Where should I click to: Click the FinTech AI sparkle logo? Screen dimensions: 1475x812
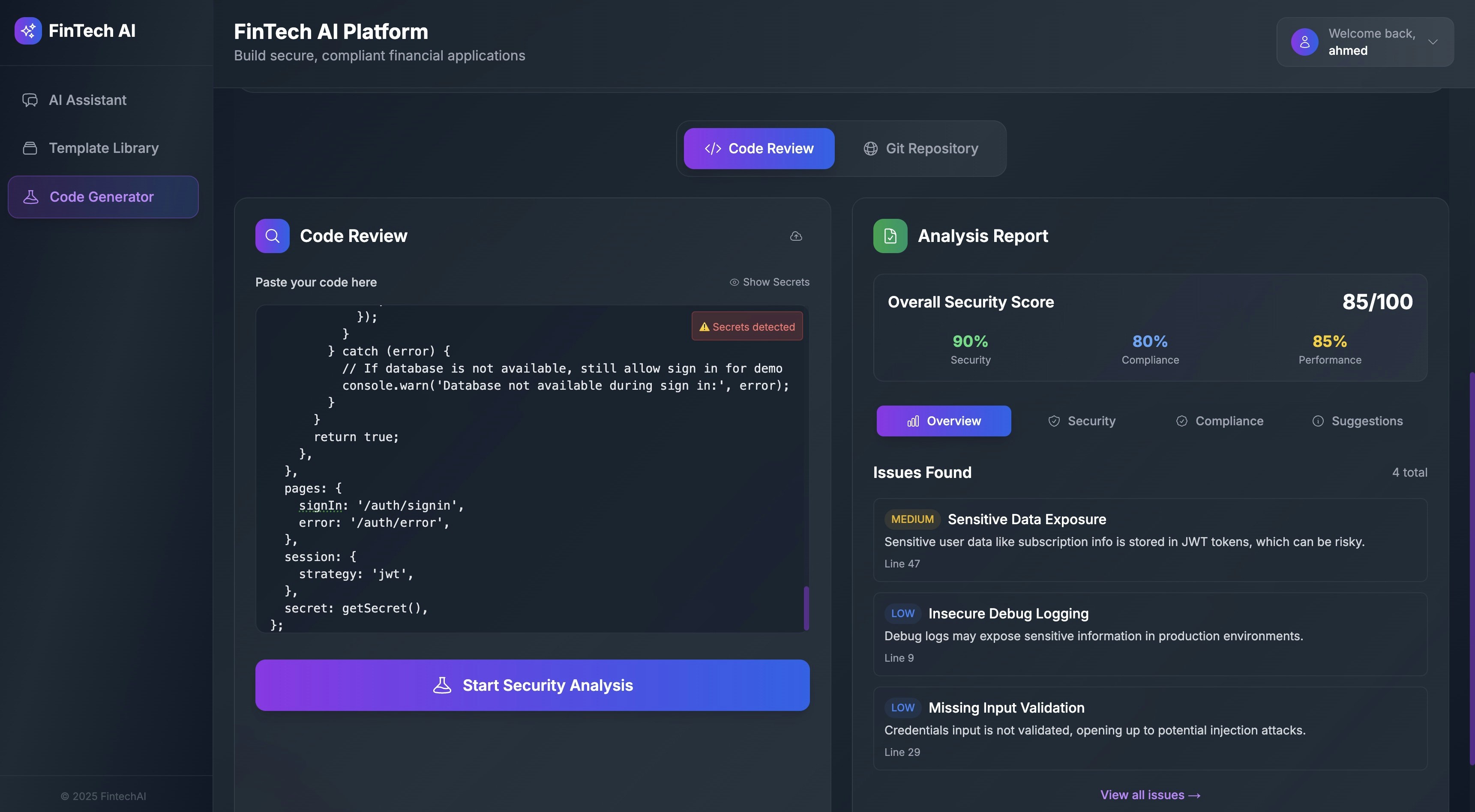pos(28,30)
